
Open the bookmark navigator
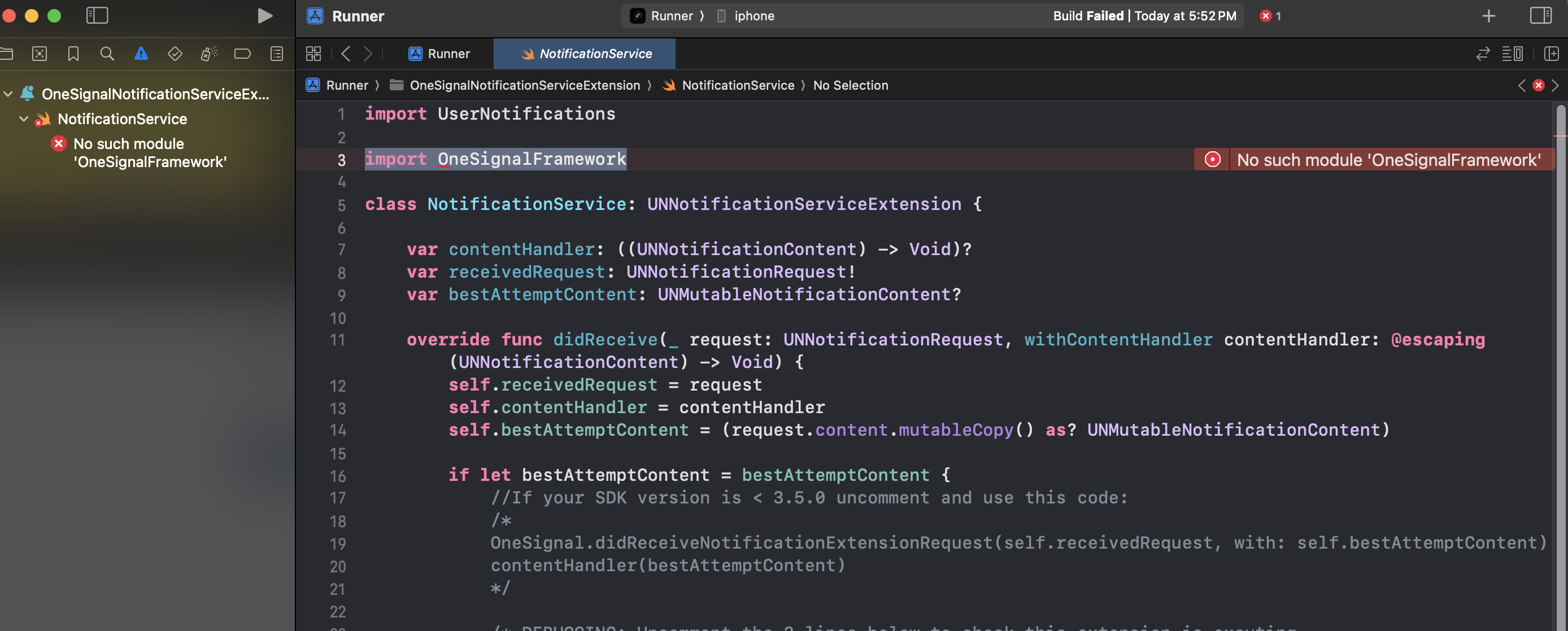pyautogui.click(x=73, y=54)
